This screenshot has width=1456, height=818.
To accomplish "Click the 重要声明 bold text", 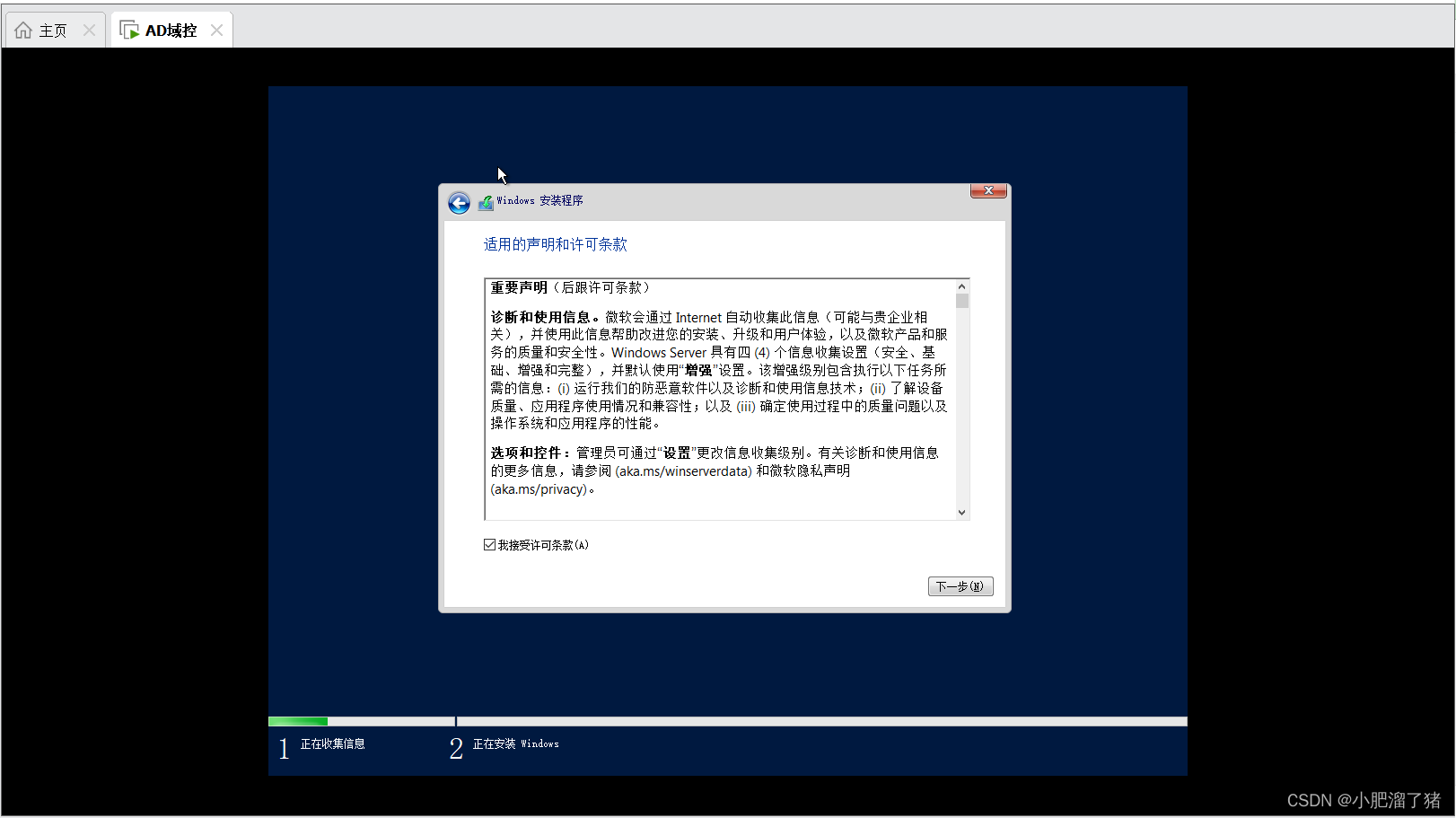I will click(x=519, y=287).
